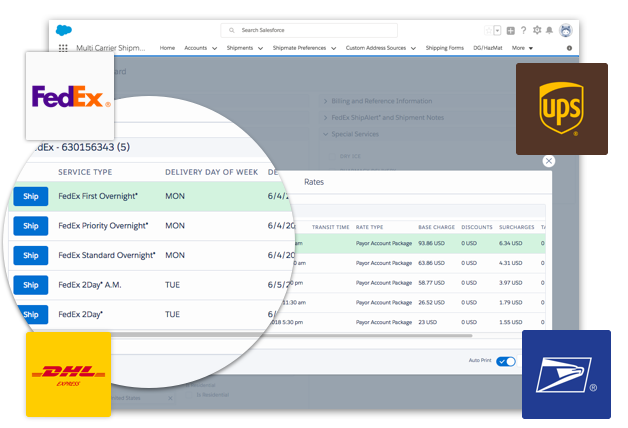628x428 pixels.
Task: Close the Rates dialog with X
Action: (x=549, y=161)
